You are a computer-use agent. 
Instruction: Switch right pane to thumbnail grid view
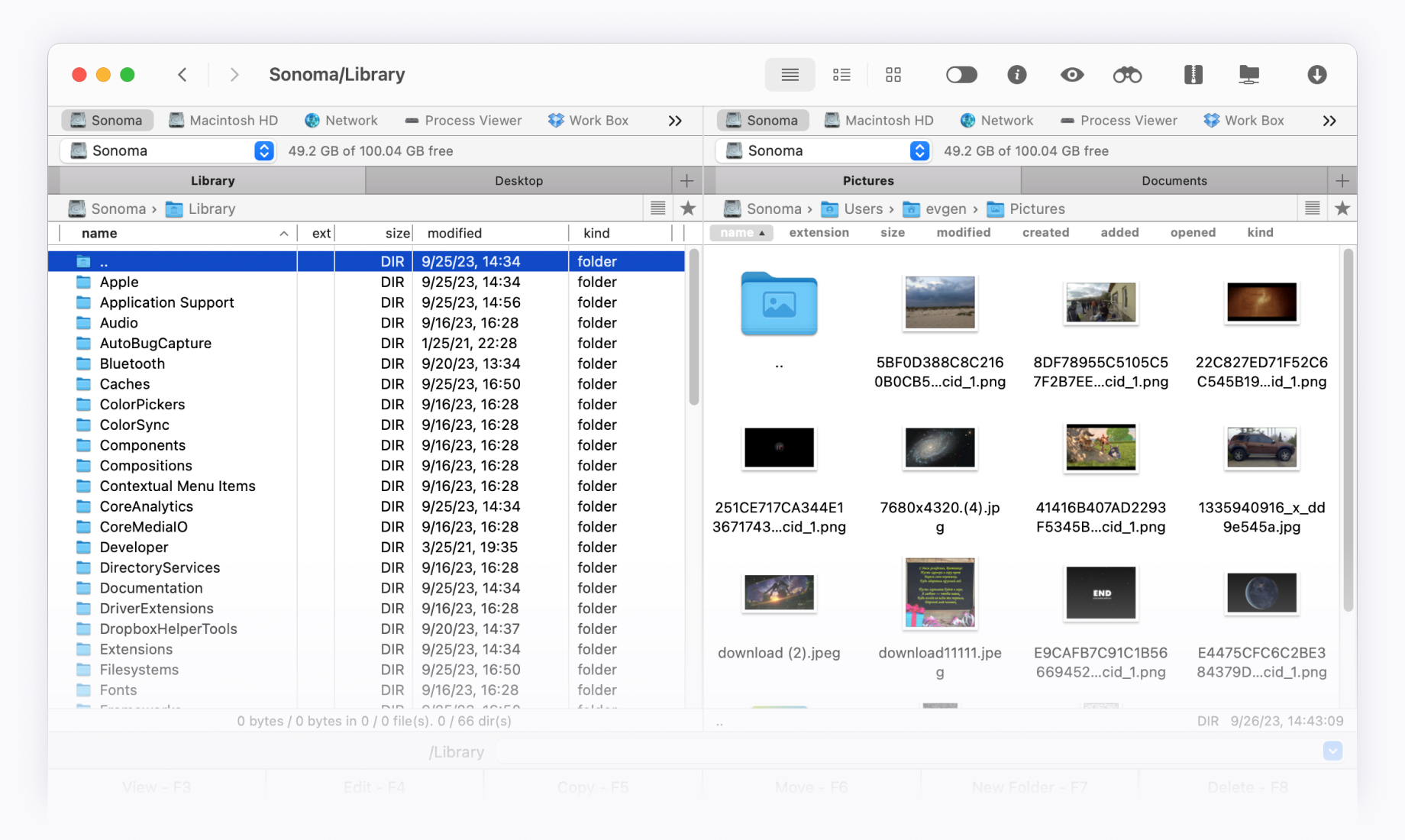(x=893, y=74)
